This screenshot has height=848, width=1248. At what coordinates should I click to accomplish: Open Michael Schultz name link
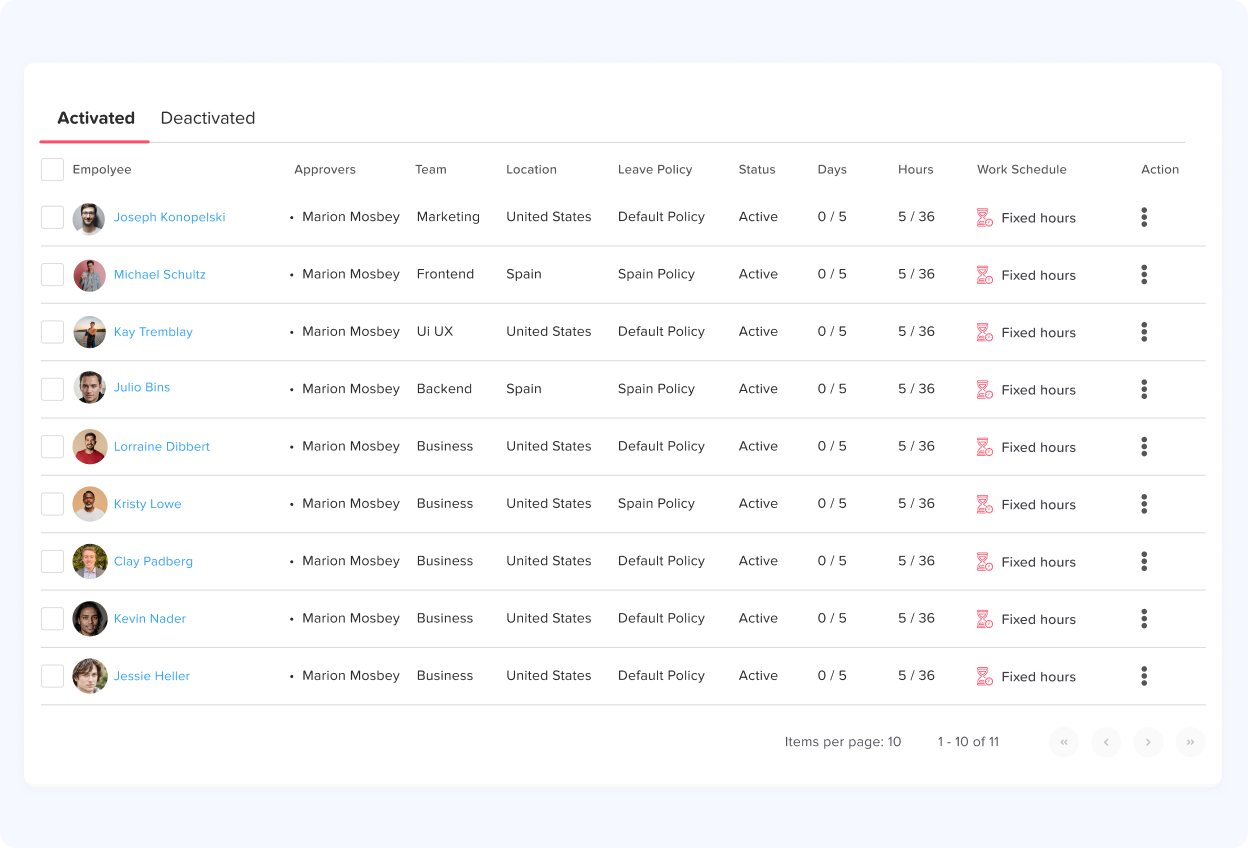pyautogui.click(x=160, y=274)
